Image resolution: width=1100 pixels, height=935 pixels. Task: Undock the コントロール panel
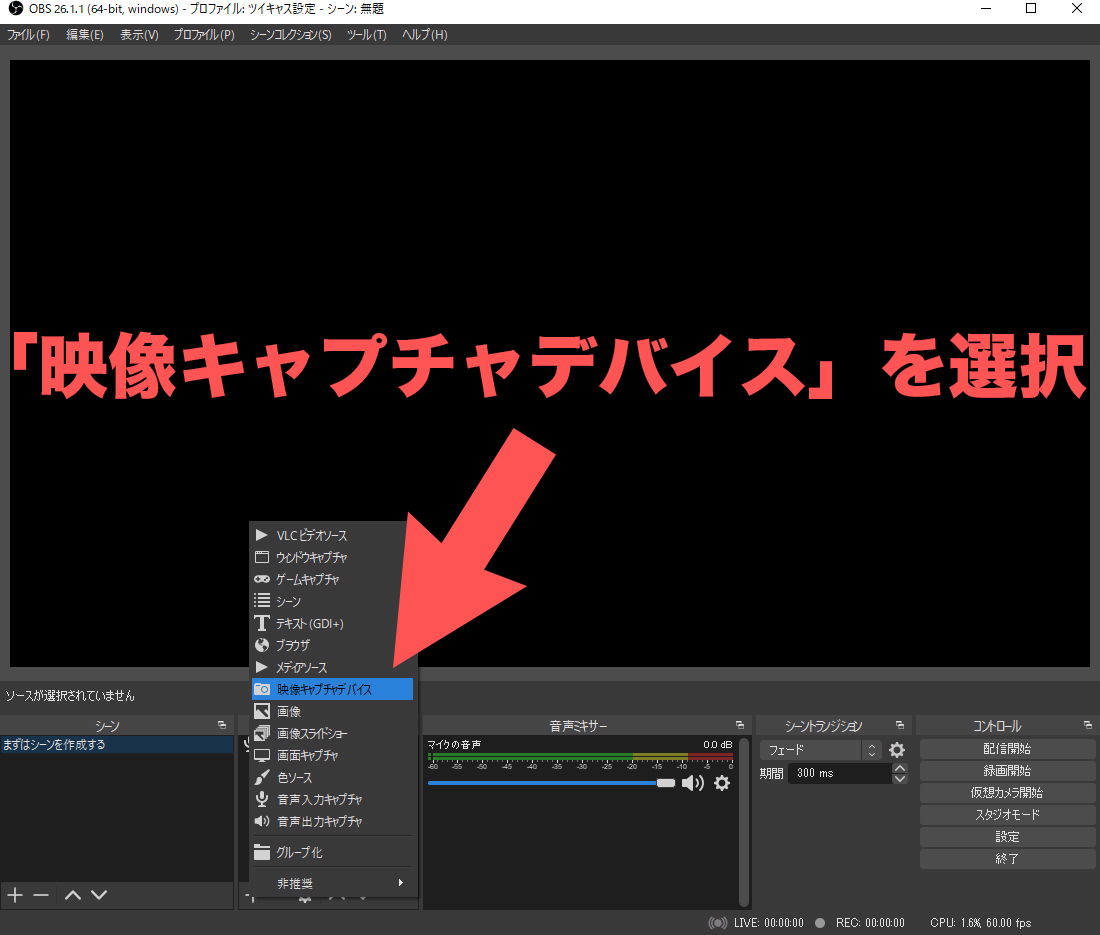point(1087,725)
